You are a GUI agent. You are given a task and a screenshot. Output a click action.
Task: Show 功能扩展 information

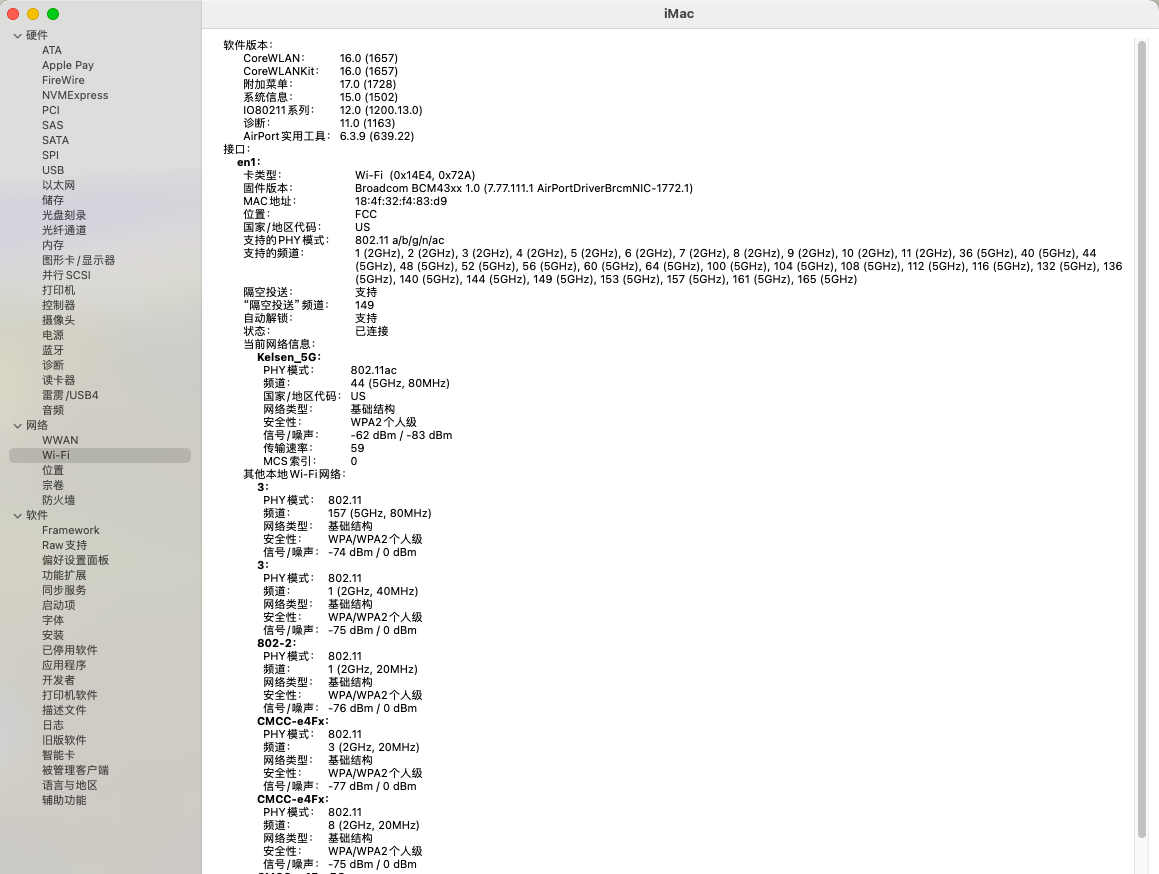(x=64, y=575)
